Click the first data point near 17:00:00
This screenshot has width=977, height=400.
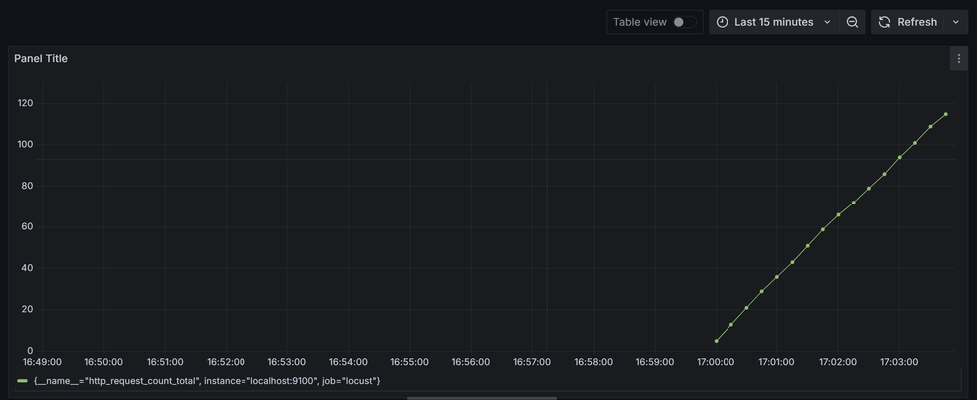tap(716, 341)
